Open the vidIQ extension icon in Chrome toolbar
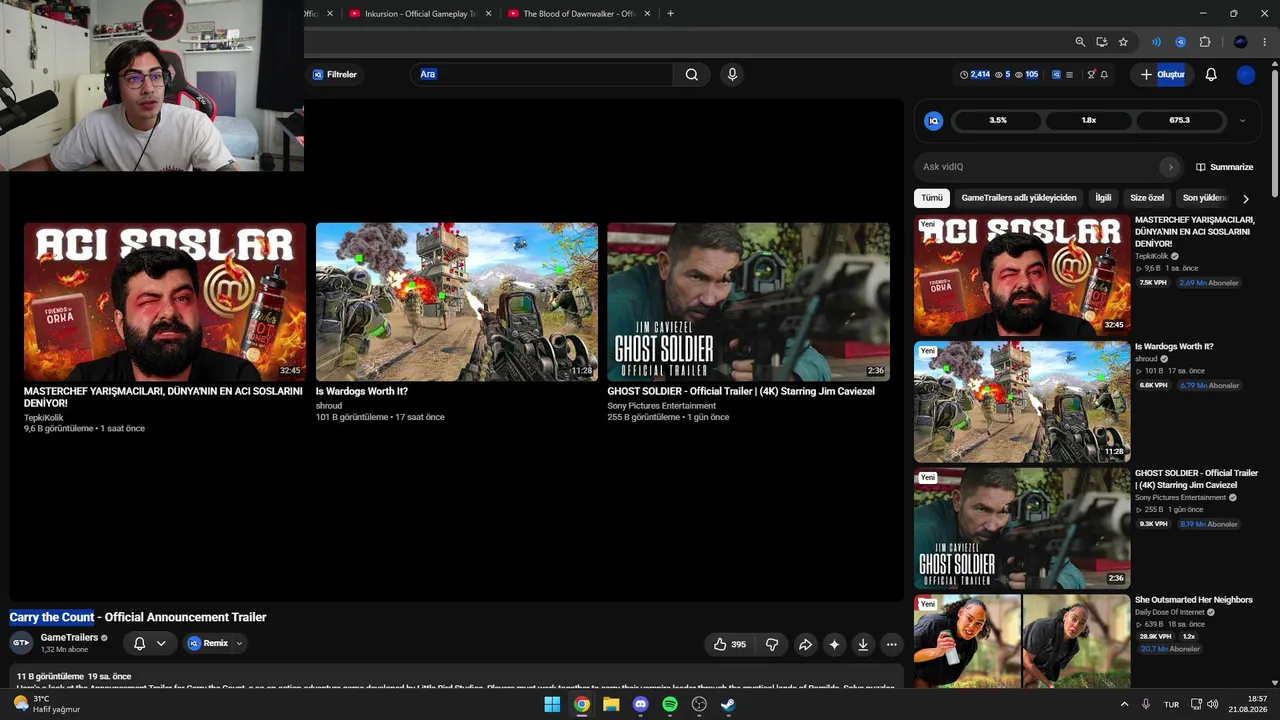Viewport: 1280px width, 720px height. [1181, 42]
